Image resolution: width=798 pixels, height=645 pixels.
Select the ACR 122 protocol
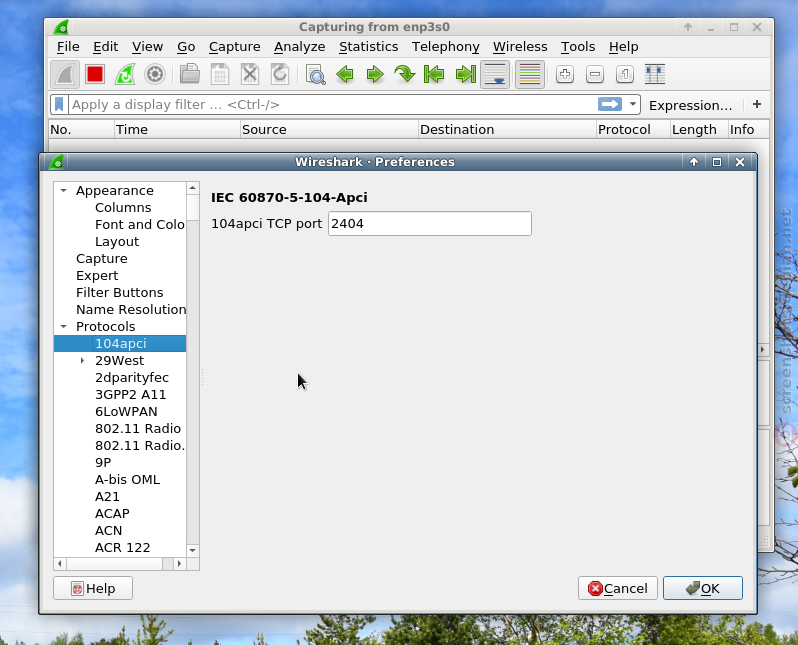pos(122,547)
